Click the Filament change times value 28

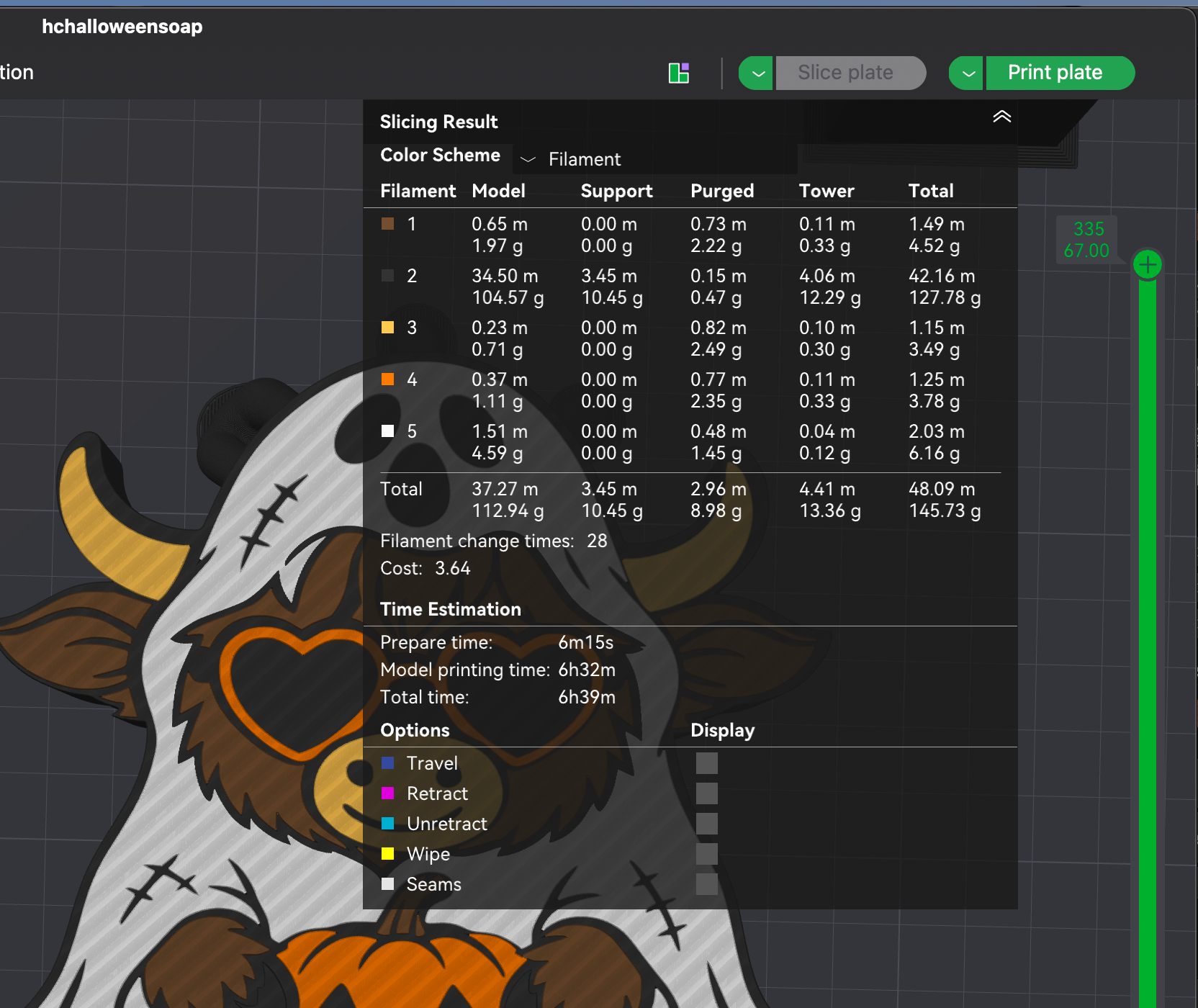[x=597, y=541]
